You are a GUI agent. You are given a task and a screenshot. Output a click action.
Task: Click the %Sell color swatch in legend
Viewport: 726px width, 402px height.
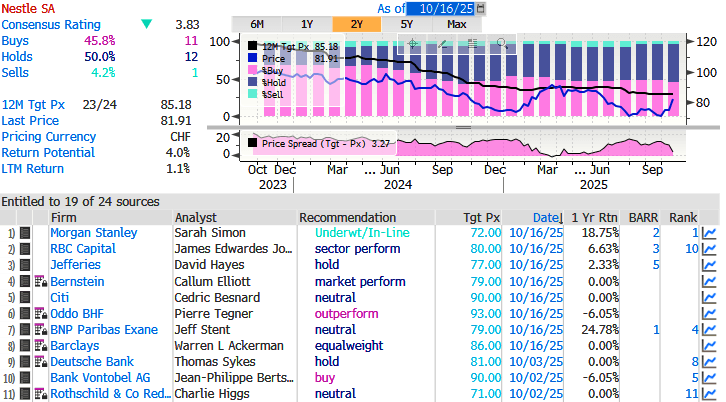pyautogui.click(x=253, y=94)
